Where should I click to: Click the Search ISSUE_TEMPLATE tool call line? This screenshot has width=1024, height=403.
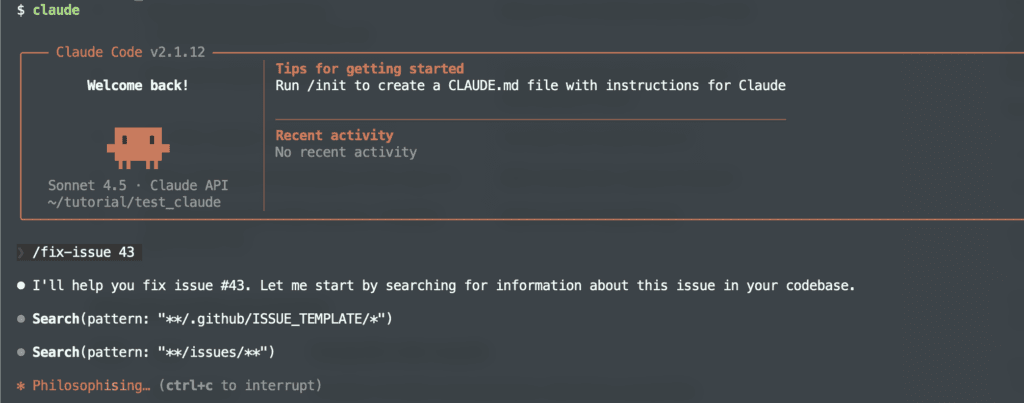tap(213, 319)
